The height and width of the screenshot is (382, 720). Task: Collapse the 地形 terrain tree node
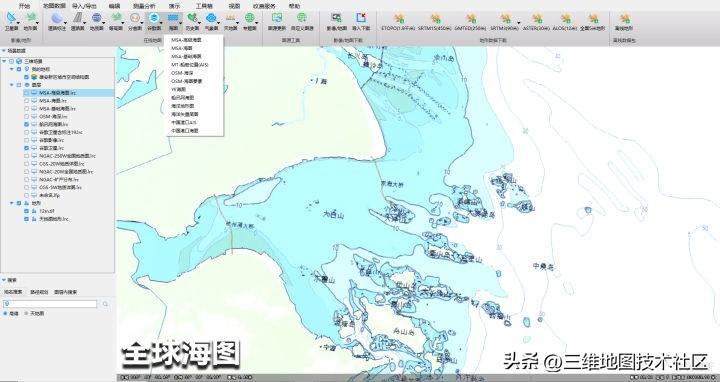click(x=12, y=203)
